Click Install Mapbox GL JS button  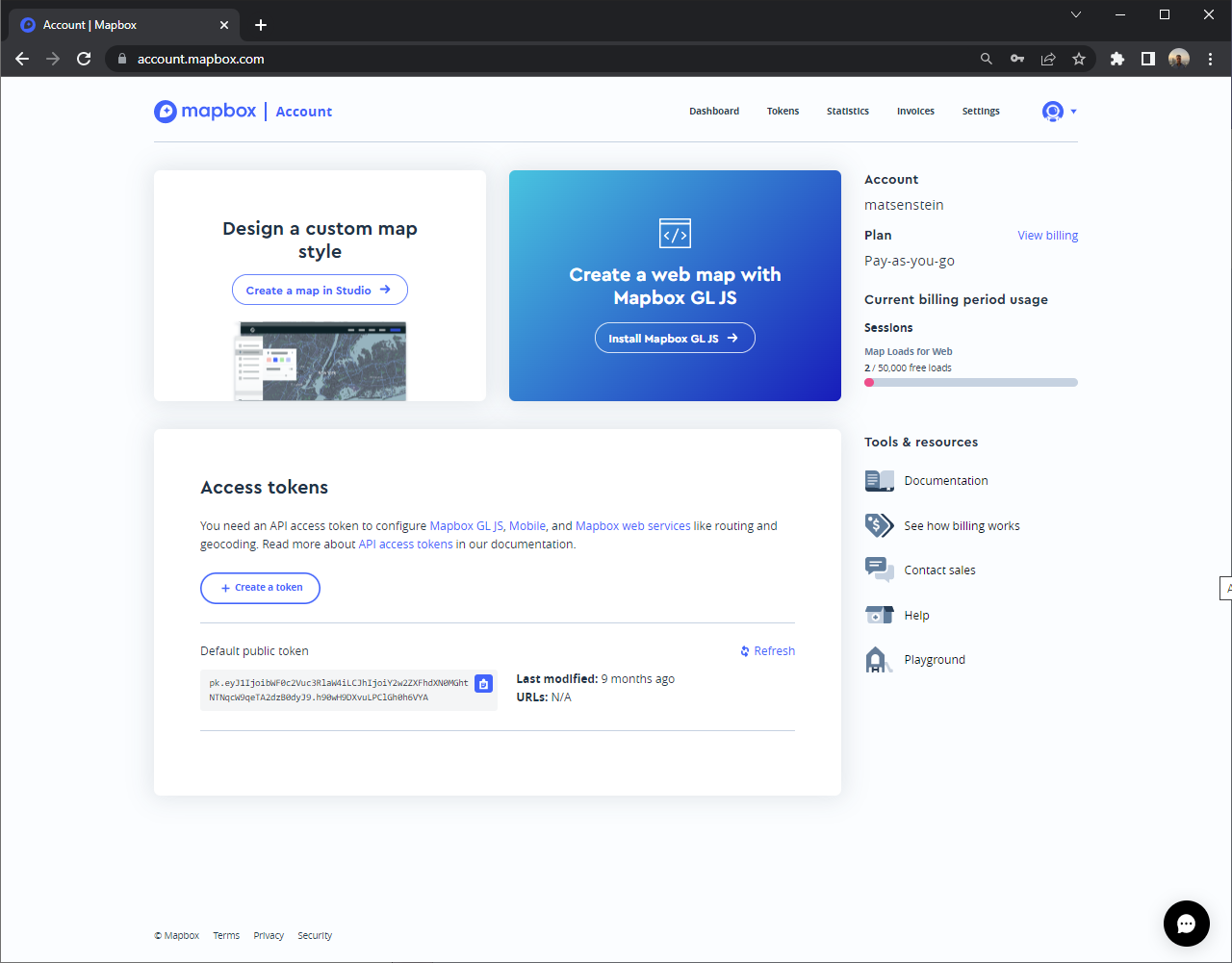(675, 338)
